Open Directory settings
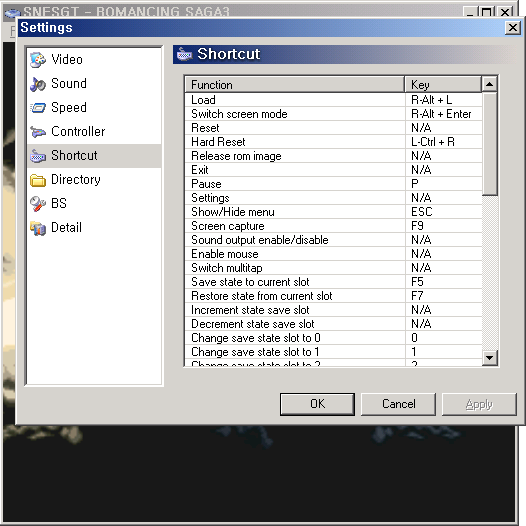The width and height of the screenshot is (526, 526). coord(75,180)
